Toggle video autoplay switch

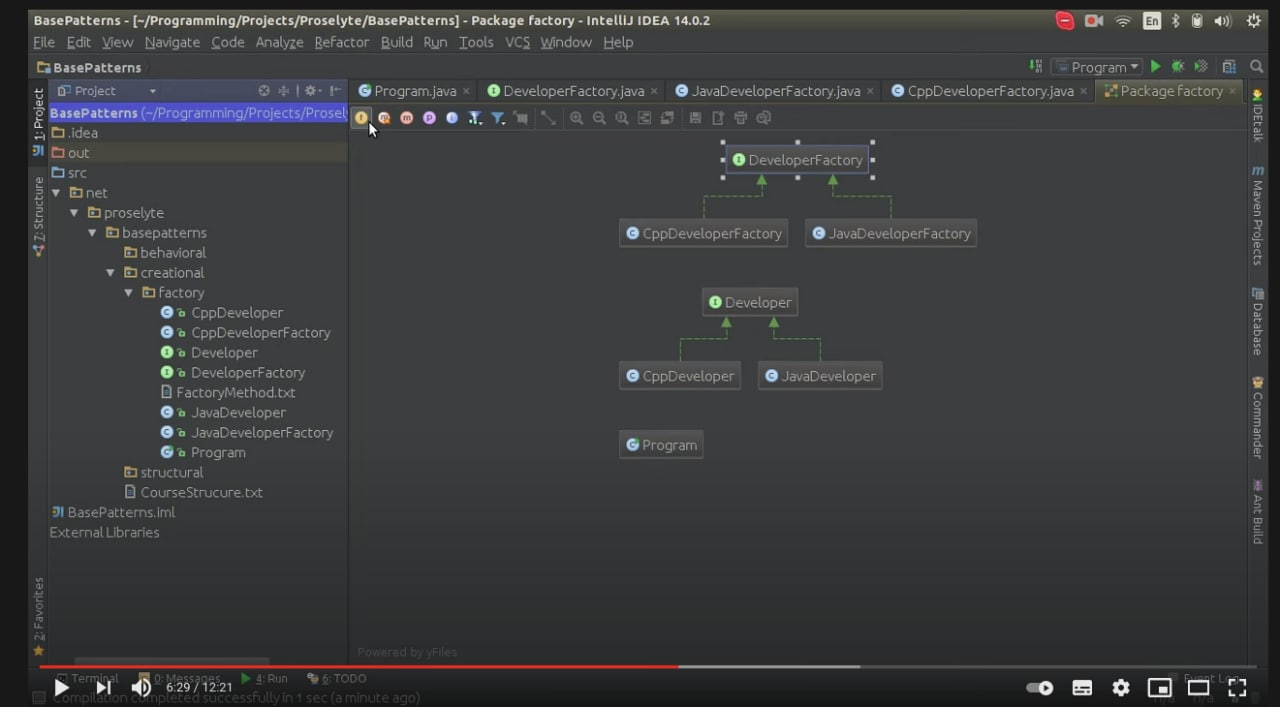tap(1040, 688)
